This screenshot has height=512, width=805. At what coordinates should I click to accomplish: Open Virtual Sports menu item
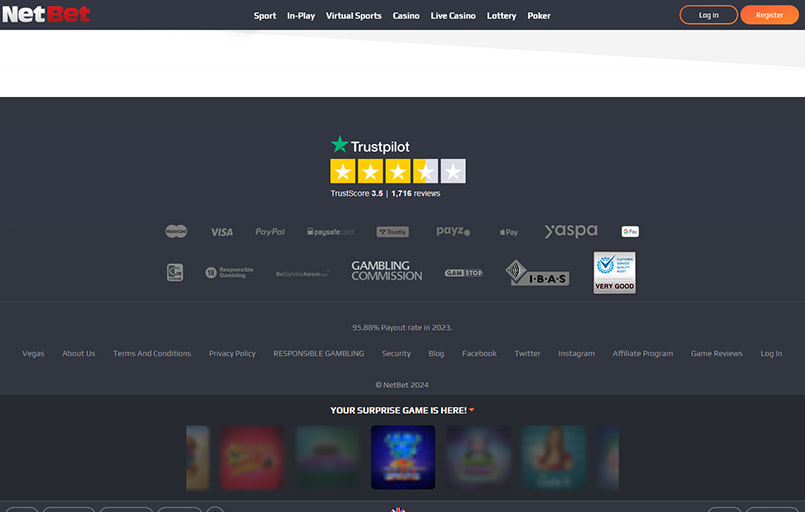[x=354, y=16]
